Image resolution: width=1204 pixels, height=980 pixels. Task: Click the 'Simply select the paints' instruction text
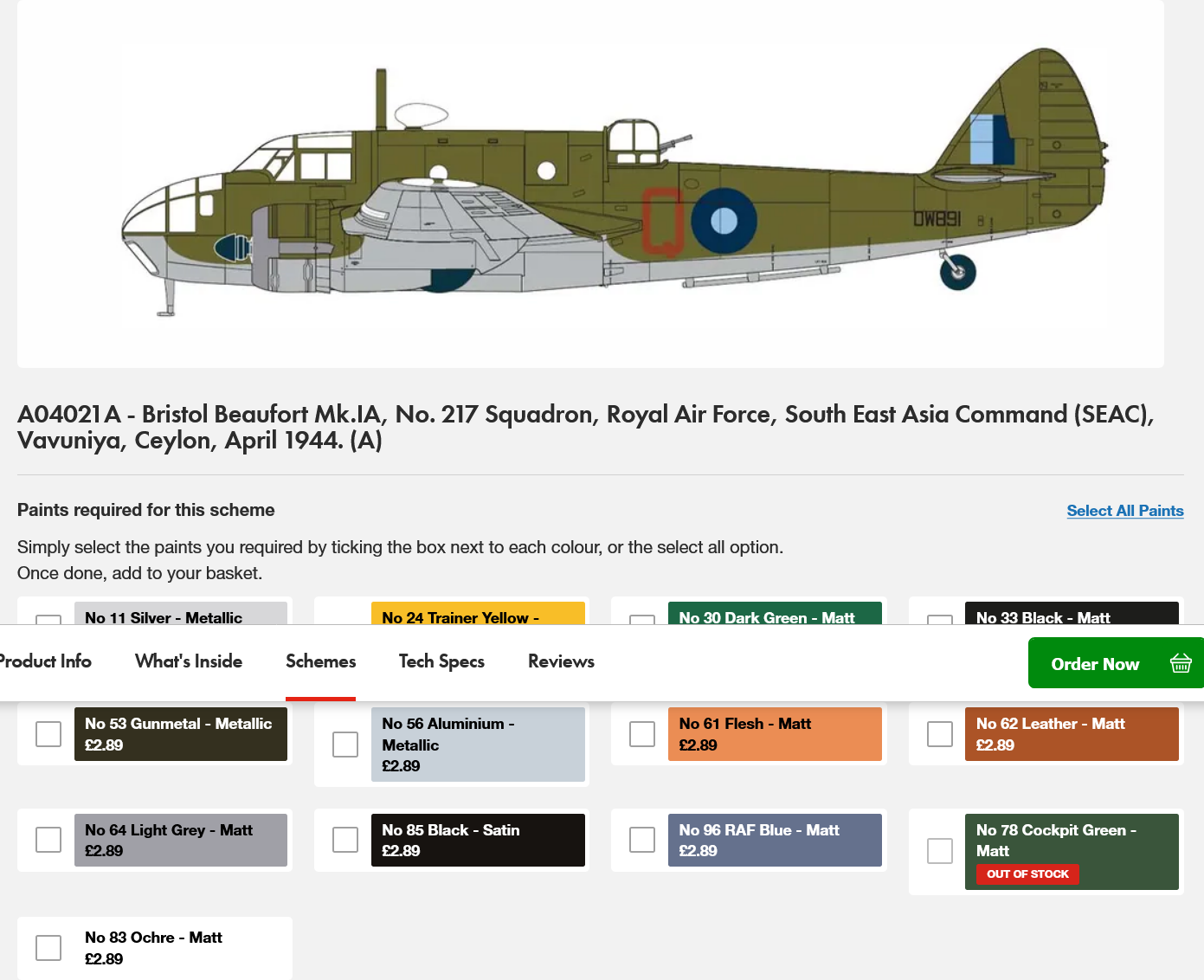(400, 547)
